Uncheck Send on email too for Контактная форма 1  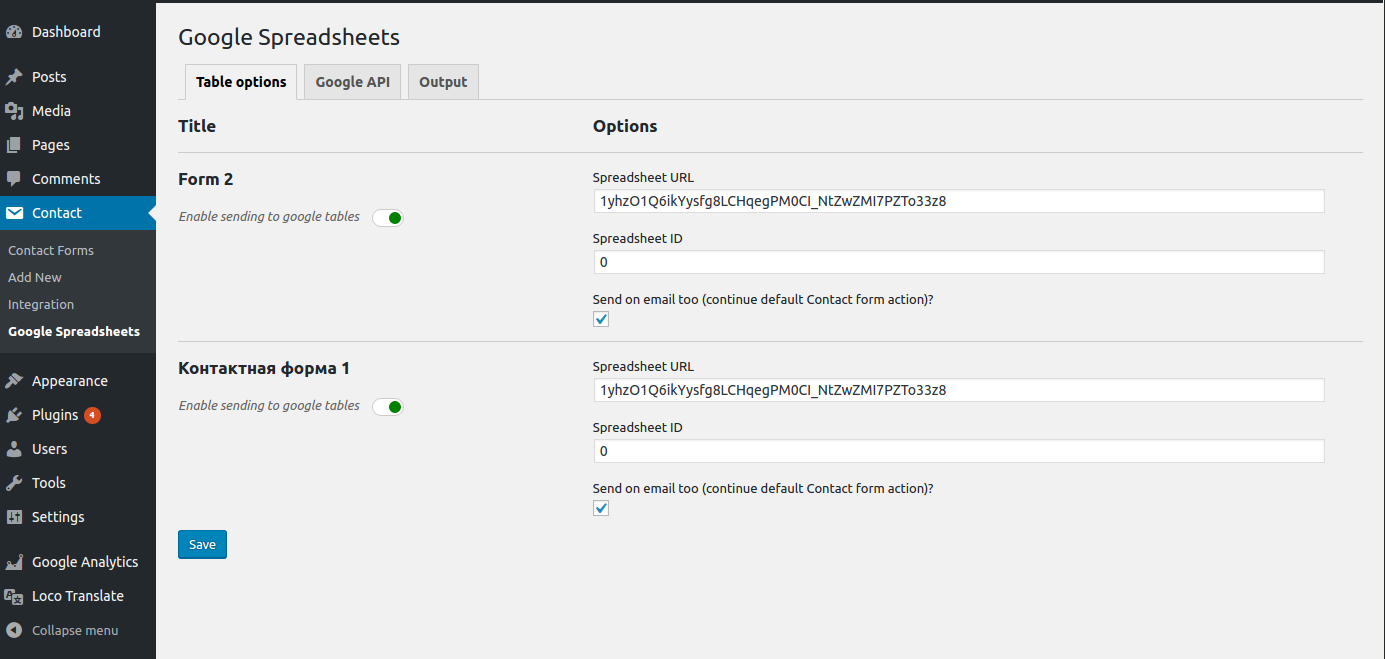click(x=601, y=508)
